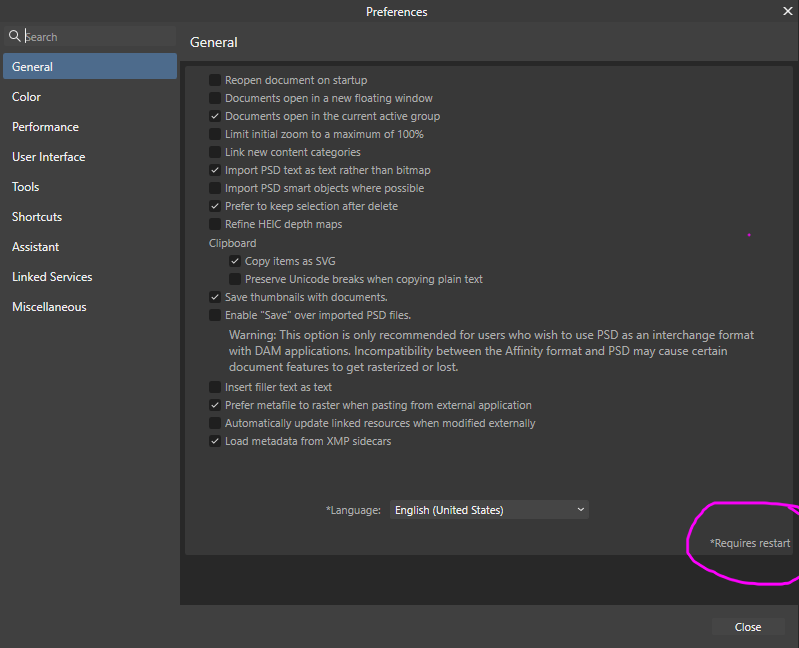Click the General heading text
This screenshot has height=648, width=799.
[214, 42]
